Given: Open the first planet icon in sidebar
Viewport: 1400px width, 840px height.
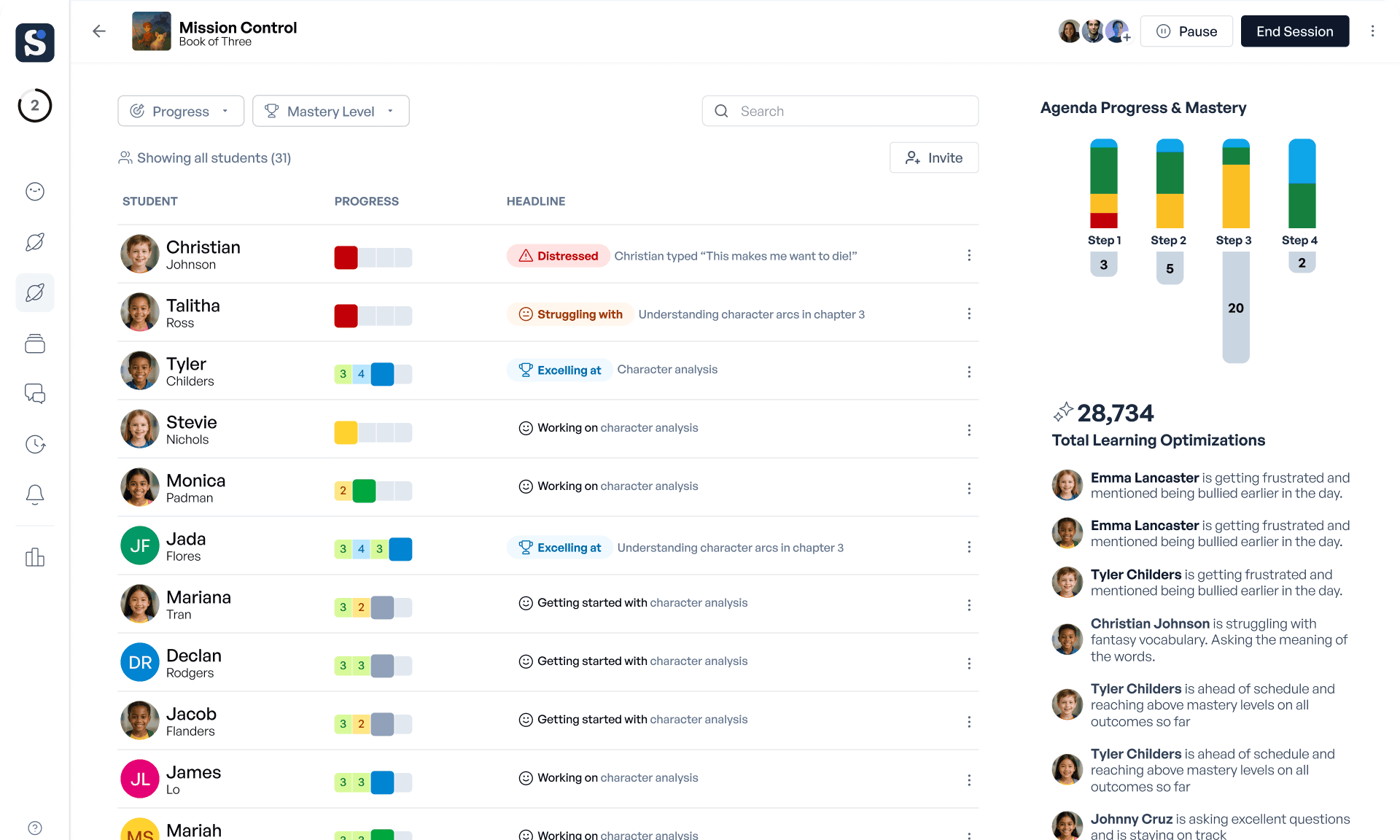Looking at the screenshot, I should [34, 241].
